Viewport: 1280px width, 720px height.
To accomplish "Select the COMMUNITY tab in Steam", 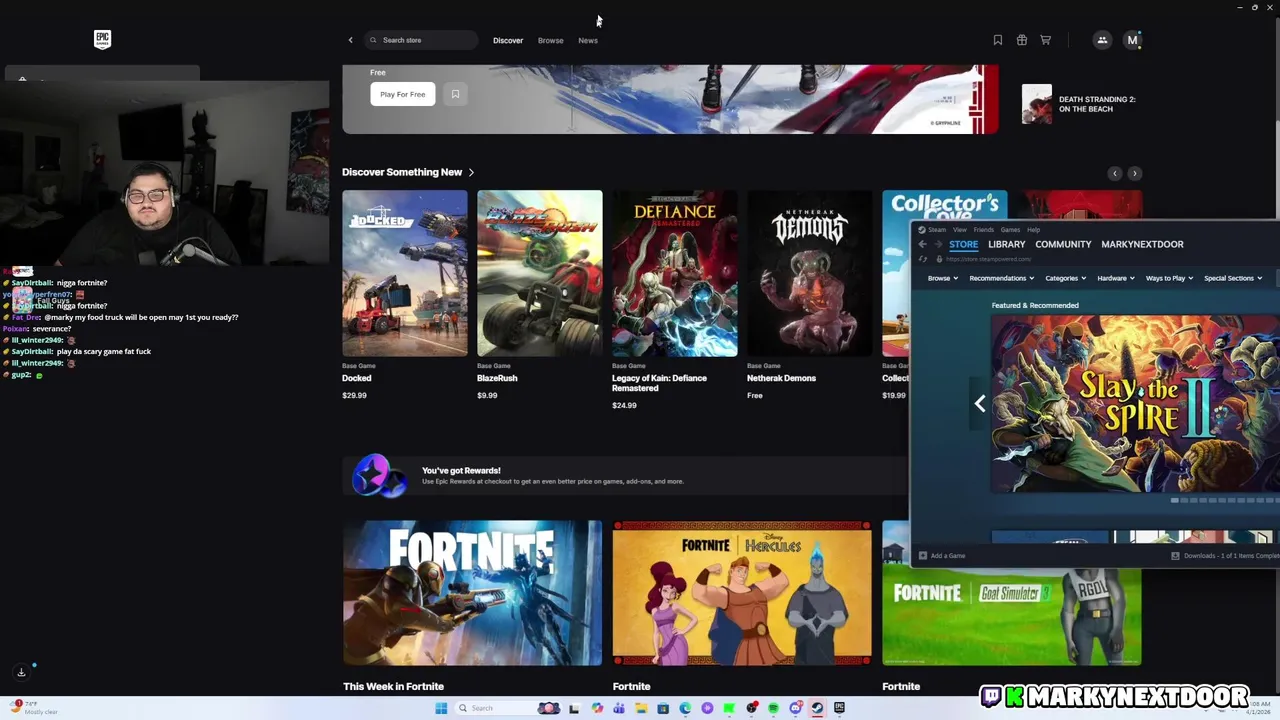I will pos(1063,244).
